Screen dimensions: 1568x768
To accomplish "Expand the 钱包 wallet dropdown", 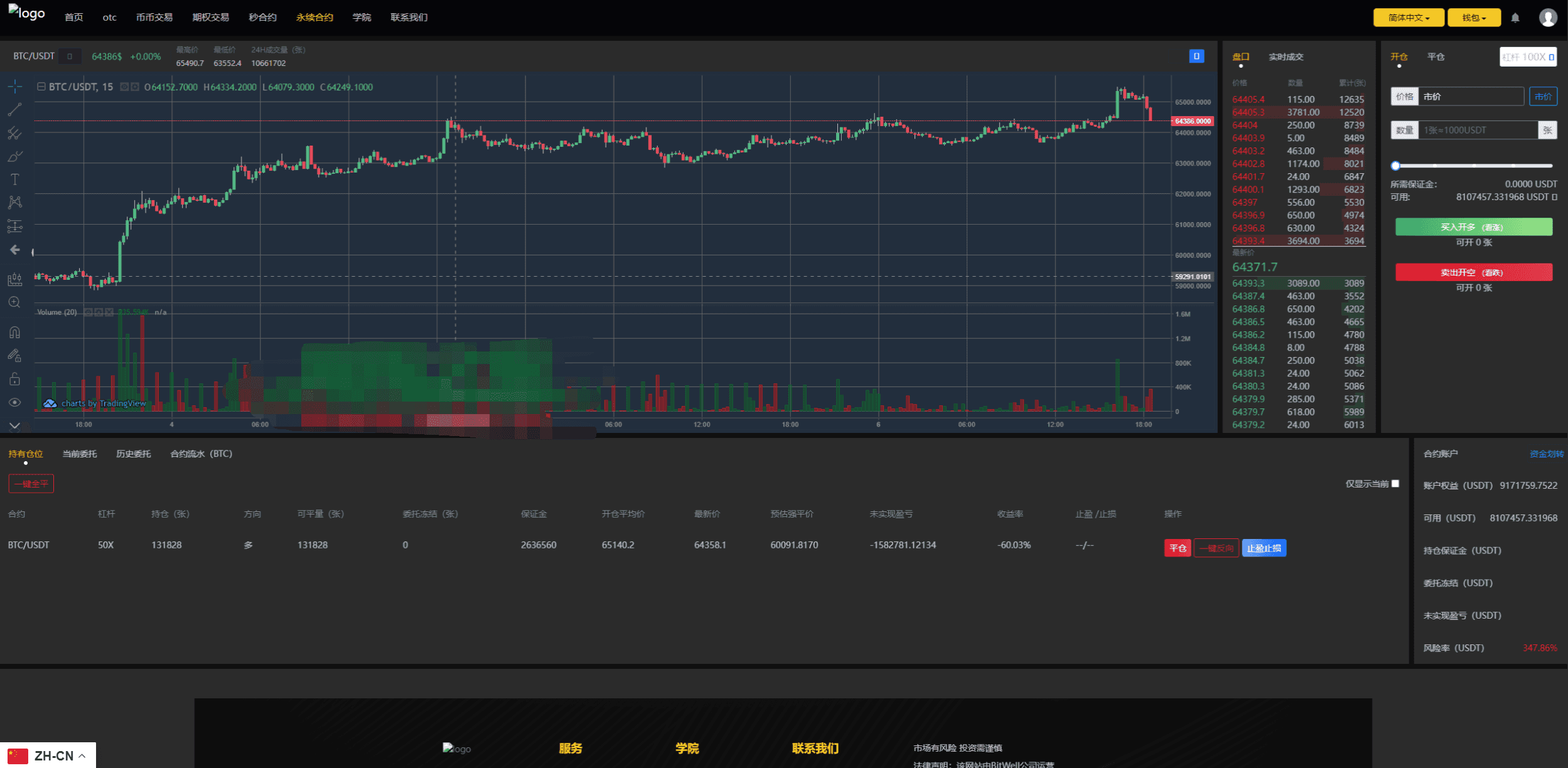I will (x=1474, y=18).
